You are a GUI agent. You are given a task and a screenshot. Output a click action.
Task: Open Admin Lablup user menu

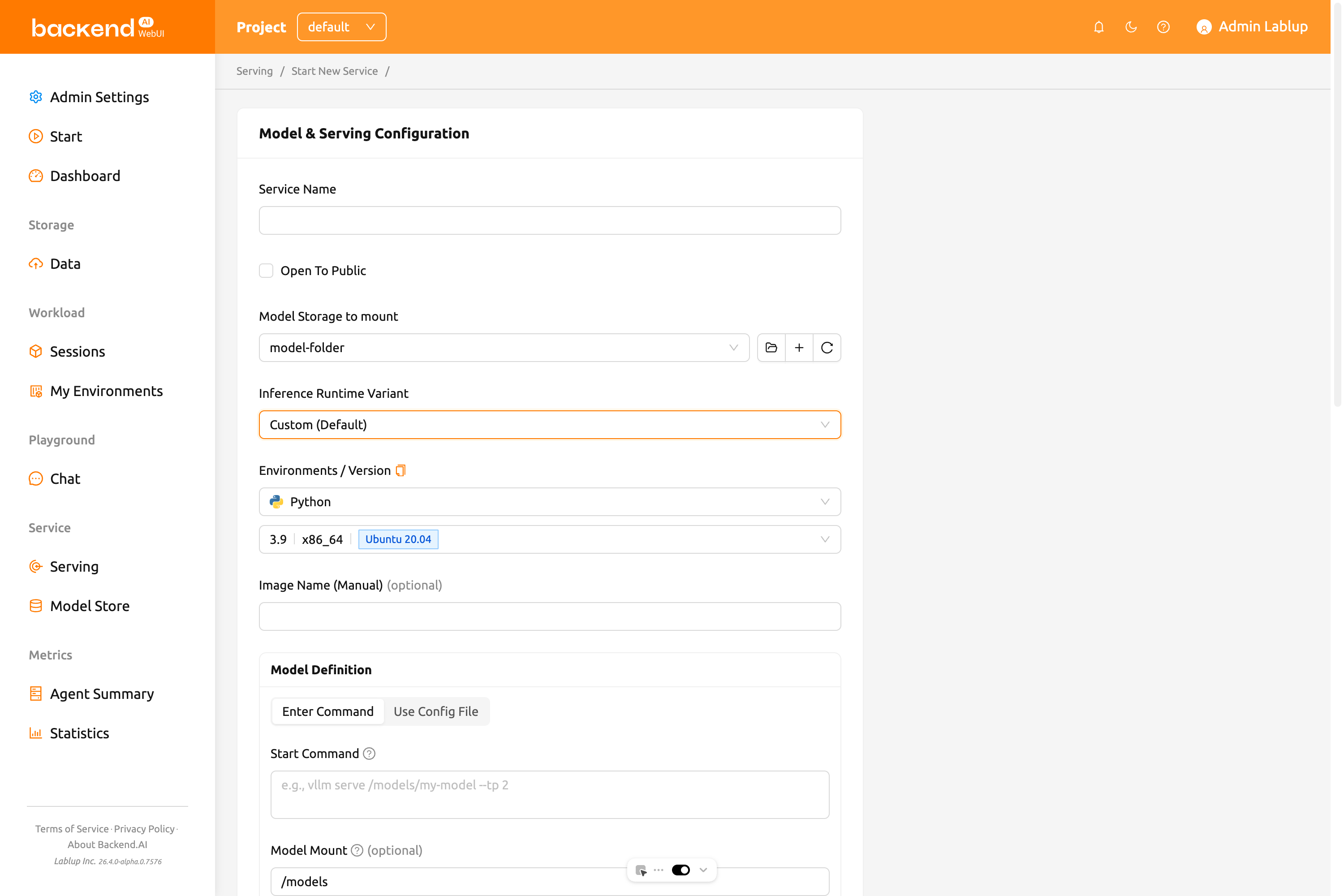(1251, 27)
